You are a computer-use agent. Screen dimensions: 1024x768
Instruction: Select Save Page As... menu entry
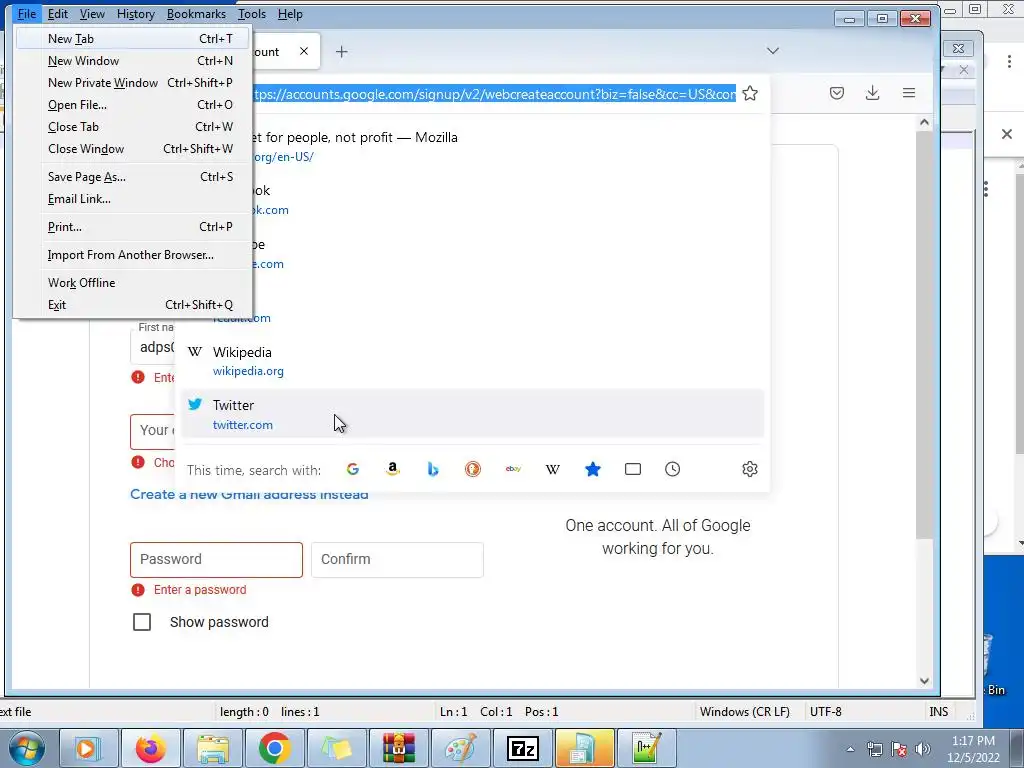point(133,177)
